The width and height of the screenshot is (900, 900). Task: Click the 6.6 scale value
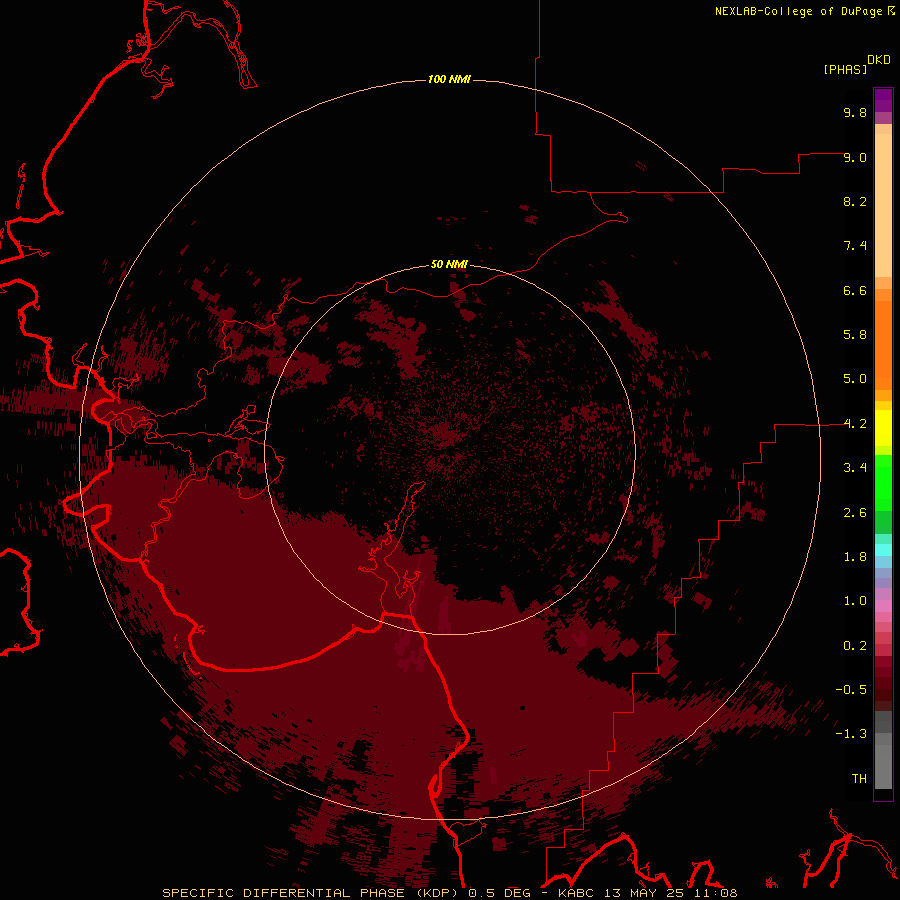tap(855, 290)
